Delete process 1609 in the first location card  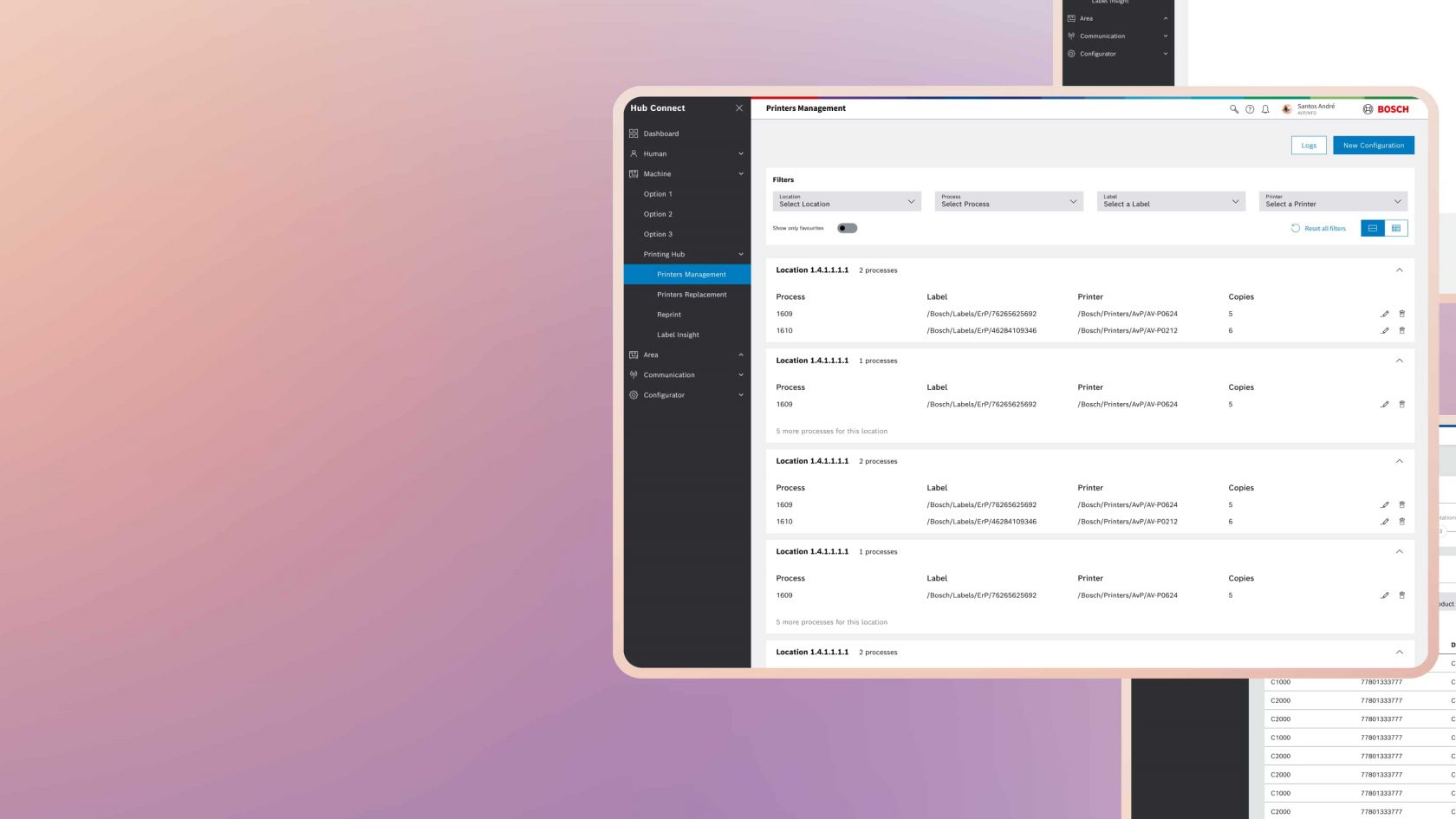(x=1402, y=314)
